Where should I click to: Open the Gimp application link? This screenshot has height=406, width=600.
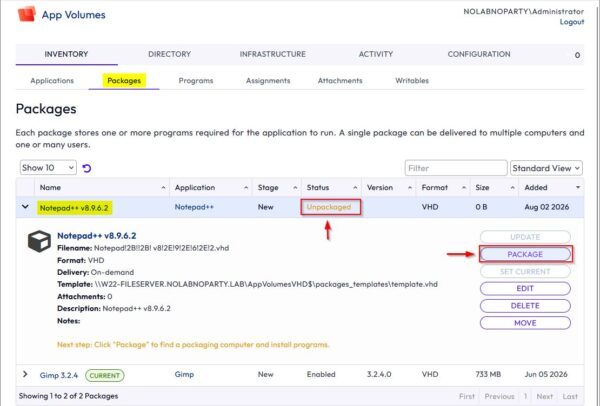(184, 374)
